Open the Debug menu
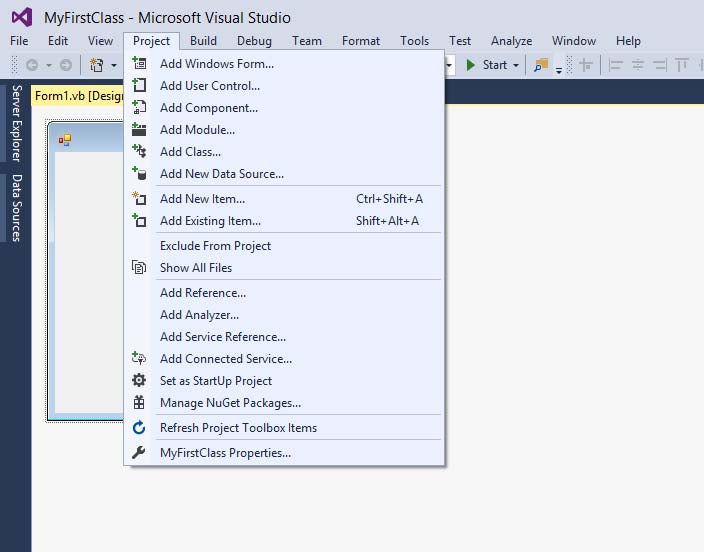 click(254, 41)
